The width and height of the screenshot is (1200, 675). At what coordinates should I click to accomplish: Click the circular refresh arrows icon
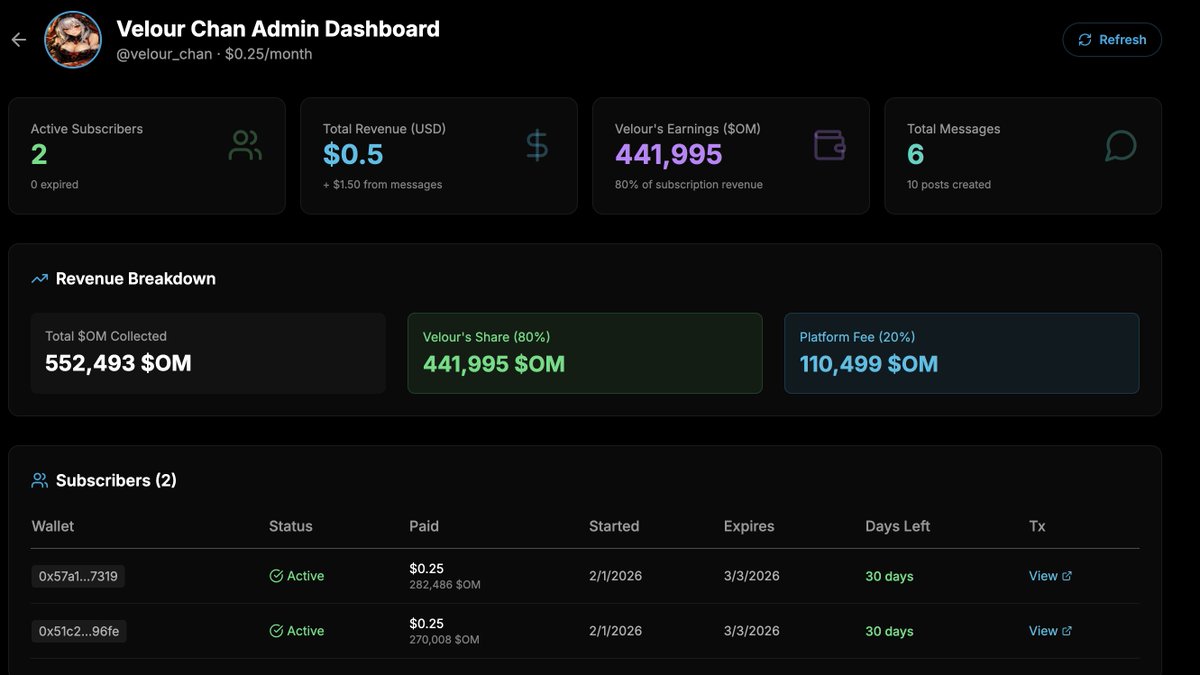(x=1084, y=39)
